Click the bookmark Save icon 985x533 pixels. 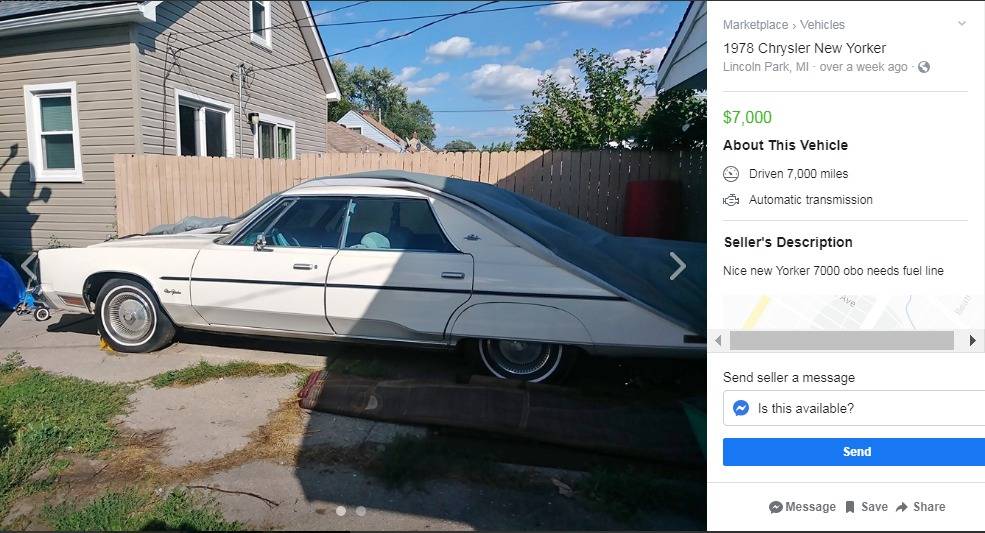(850, 507)
